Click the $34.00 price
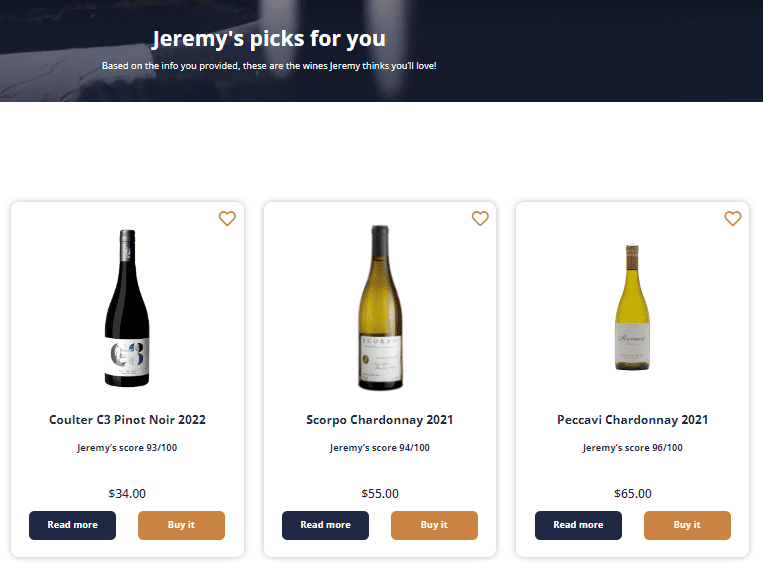The width and height of the screenshot is (763, 563). pyautogui.click(x=127, y=493)
